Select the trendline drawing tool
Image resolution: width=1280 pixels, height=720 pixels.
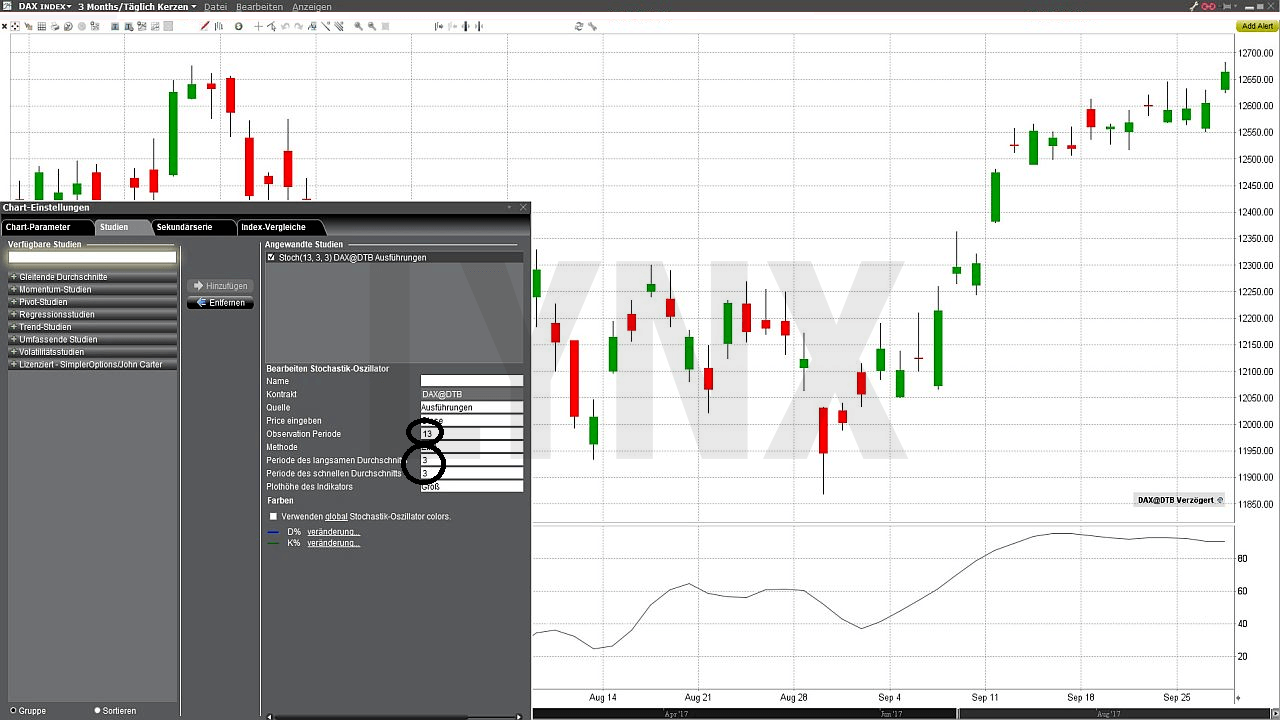point(326,26)
